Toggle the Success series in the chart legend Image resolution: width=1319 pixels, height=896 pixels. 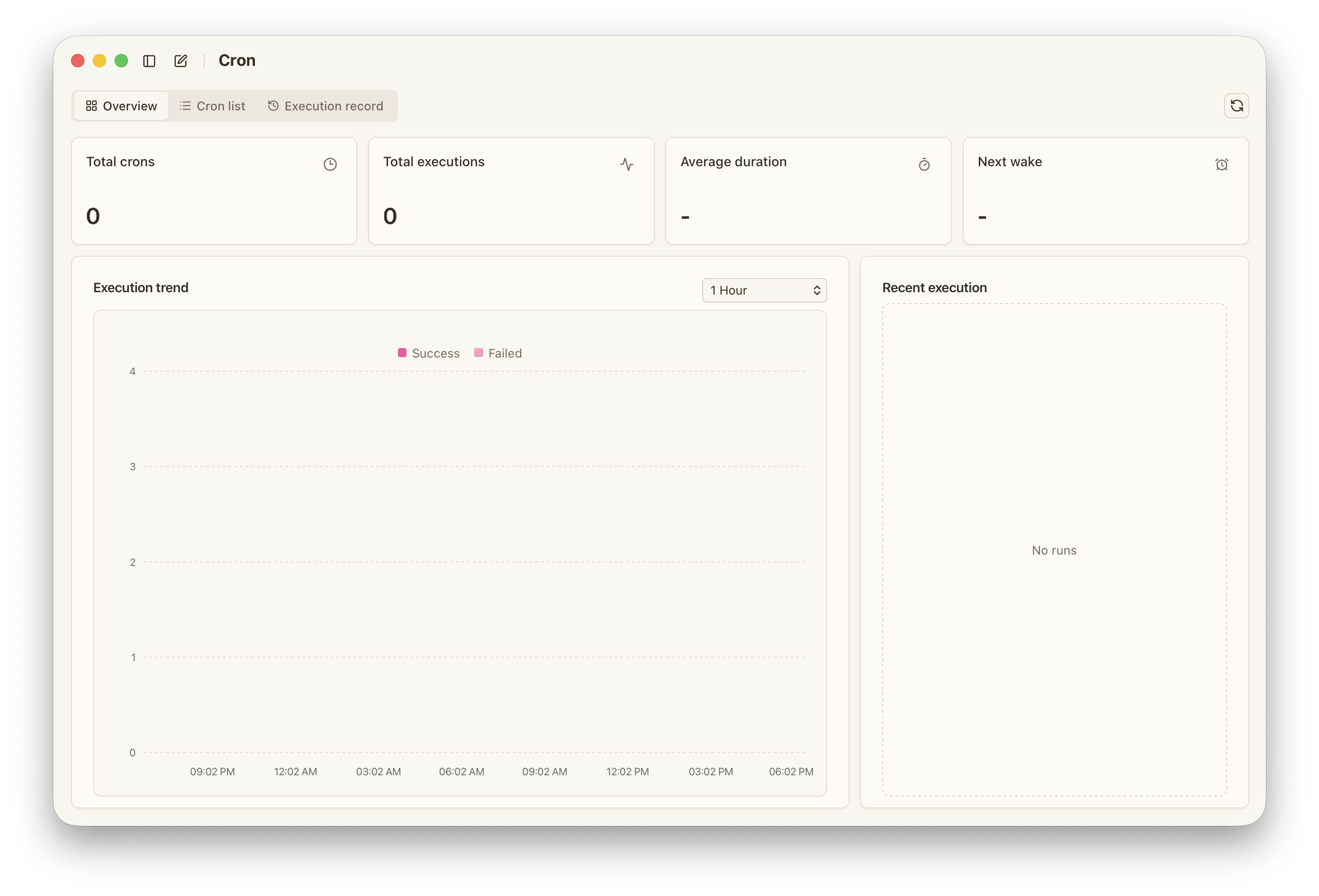pos(428,352)
